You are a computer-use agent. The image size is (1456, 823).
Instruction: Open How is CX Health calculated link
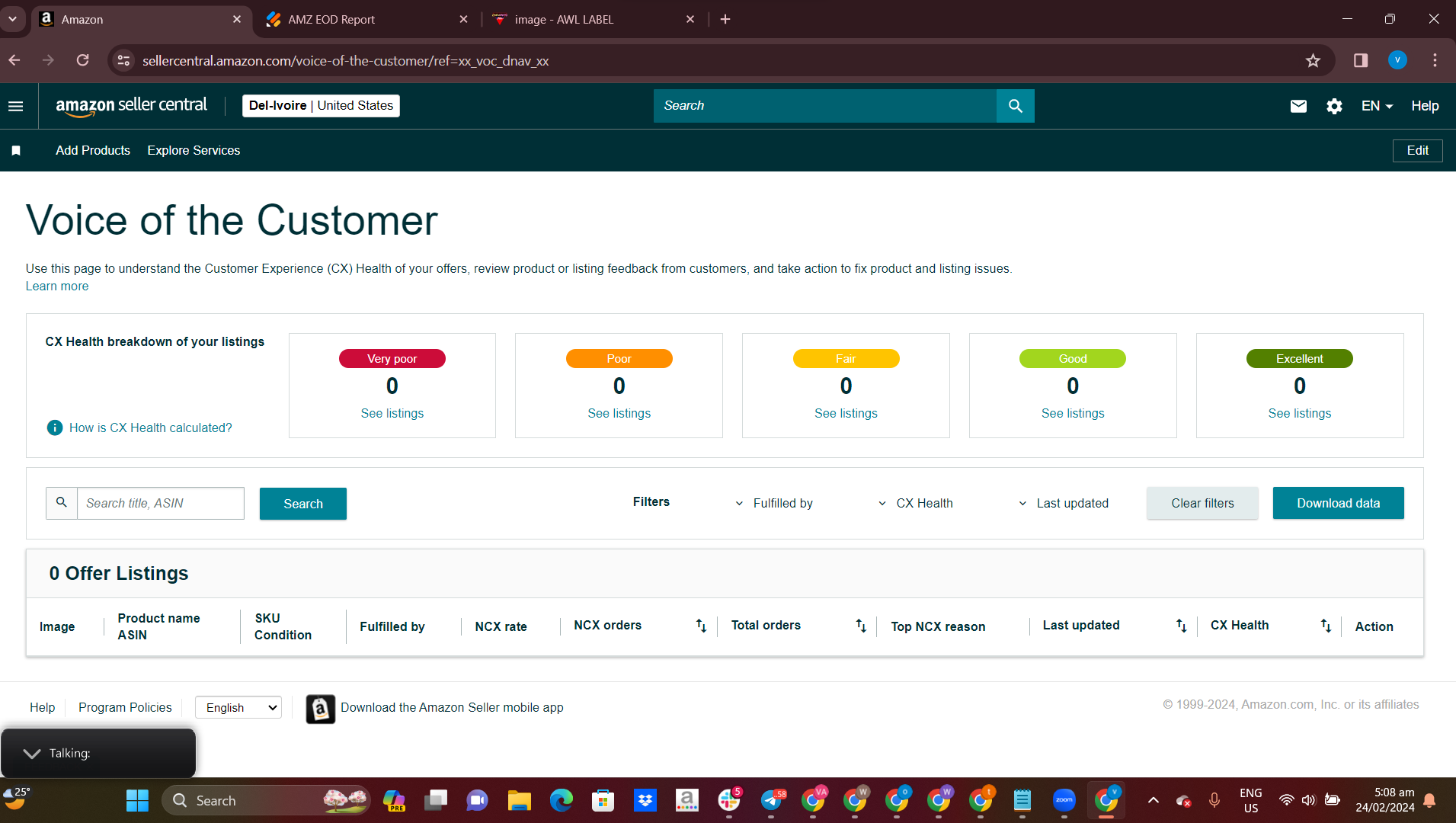(x=151, y=428)
